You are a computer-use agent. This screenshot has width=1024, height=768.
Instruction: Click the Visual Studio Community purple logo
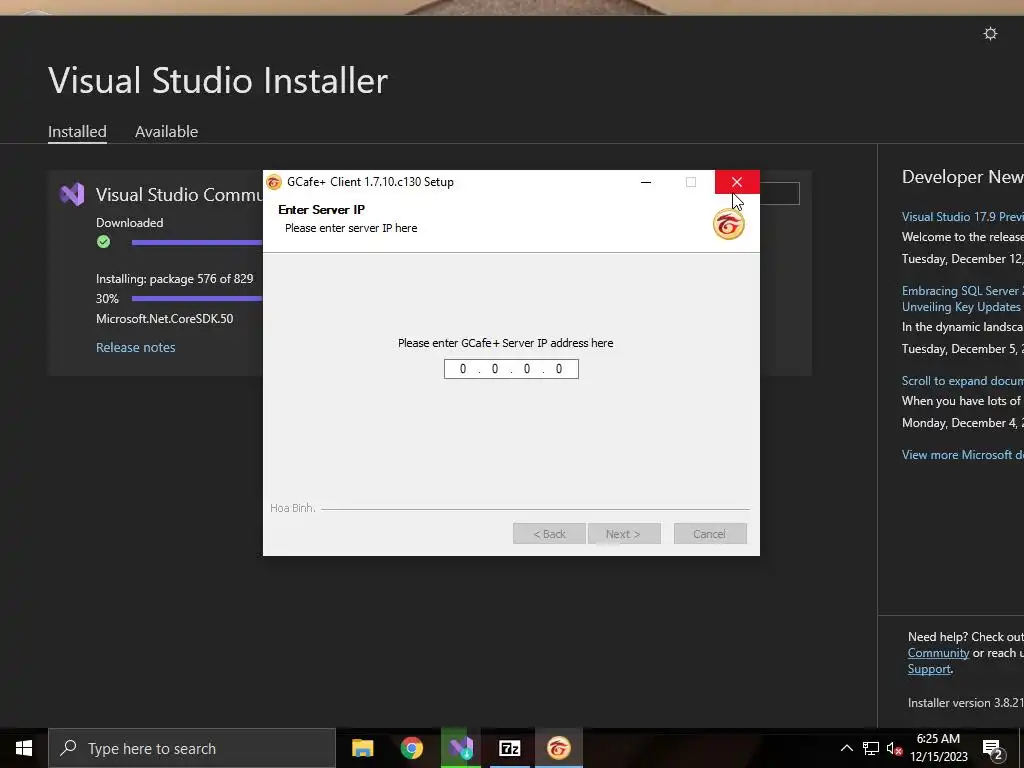click(x=72, y=195)
